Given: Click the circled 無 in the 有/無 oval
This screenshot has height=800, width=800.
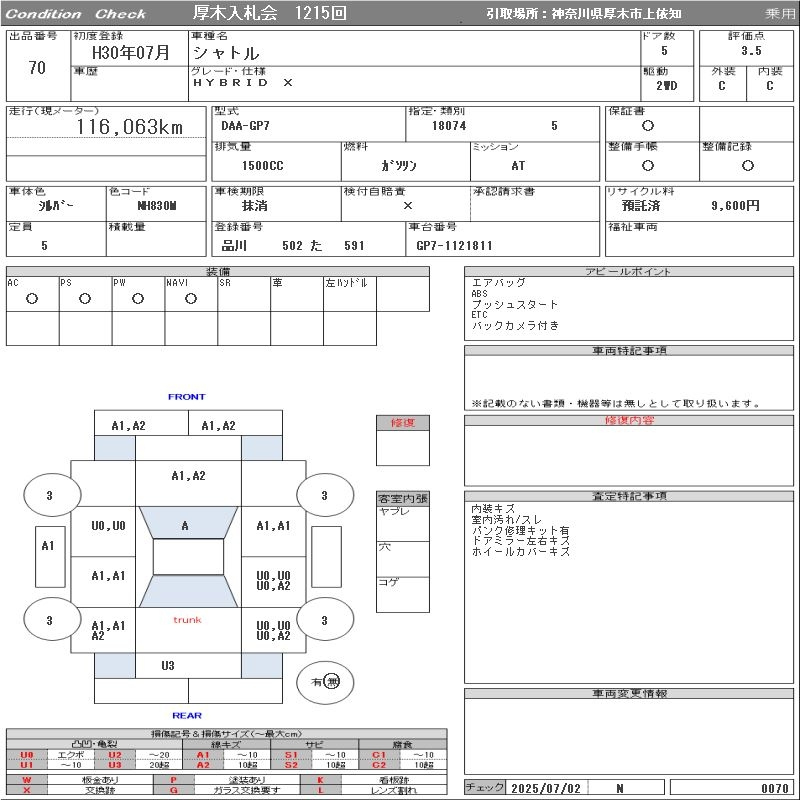Looking at the screenshot, I should (332, 682).
